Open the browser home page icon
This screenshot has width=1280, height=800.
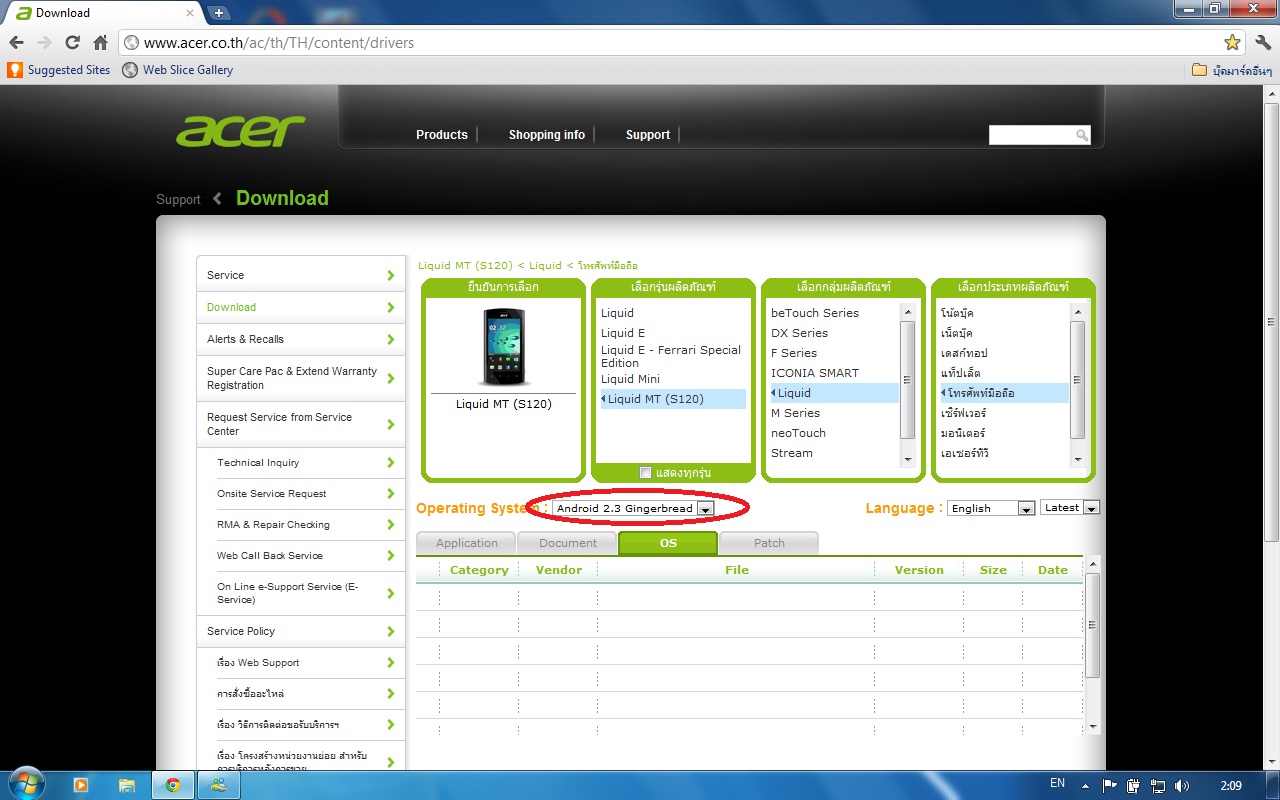coord(100,42)
